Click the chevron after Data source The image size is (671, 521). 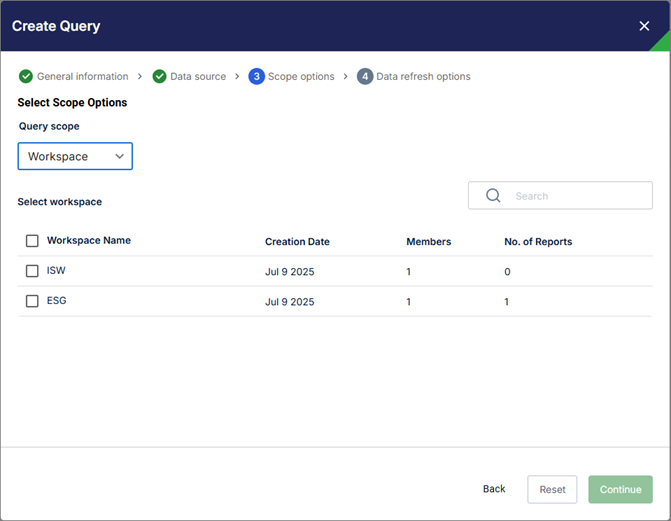[x=237, y=76]
